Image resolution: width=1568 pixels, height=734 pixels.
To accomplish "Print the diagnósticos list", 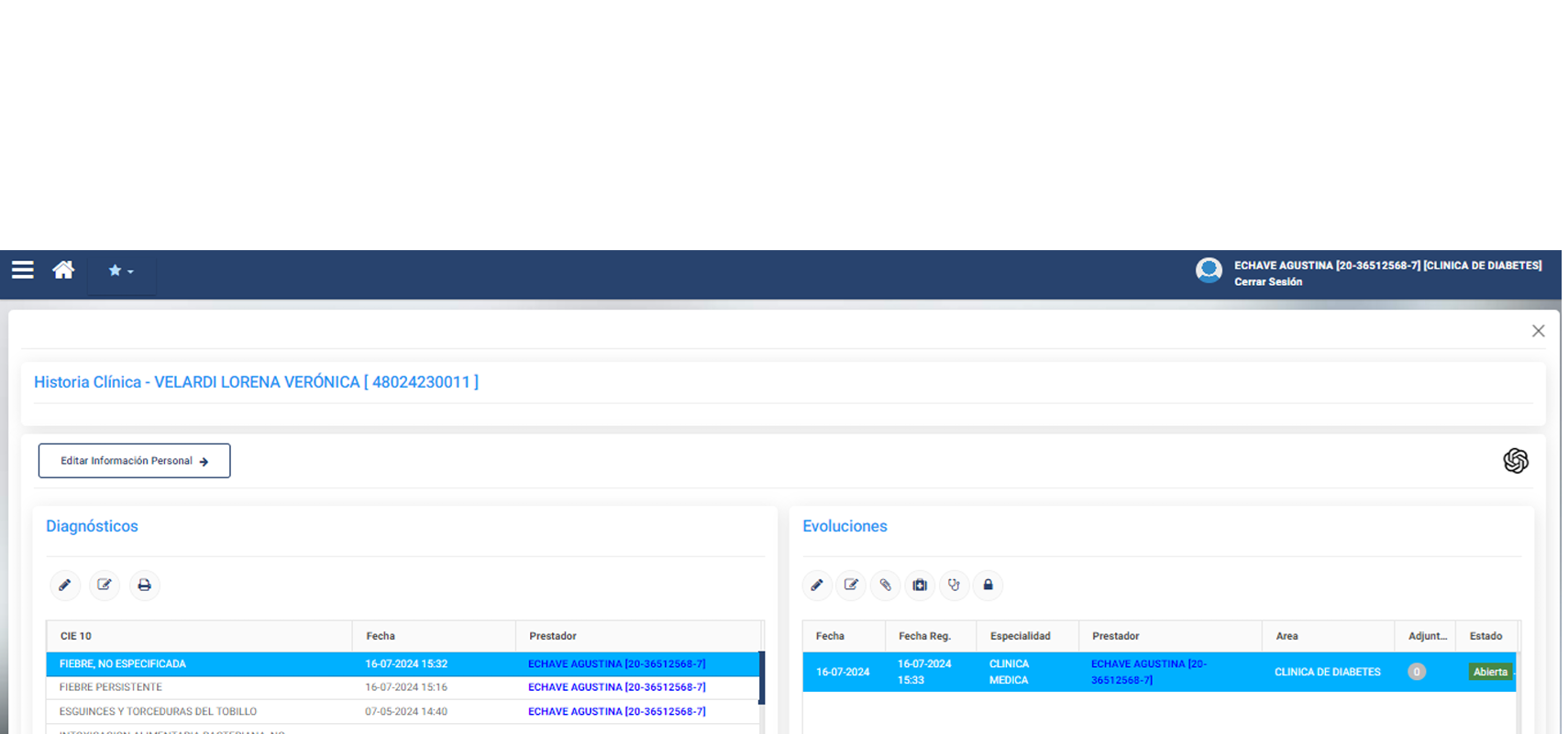I will [x=144, y=586].
